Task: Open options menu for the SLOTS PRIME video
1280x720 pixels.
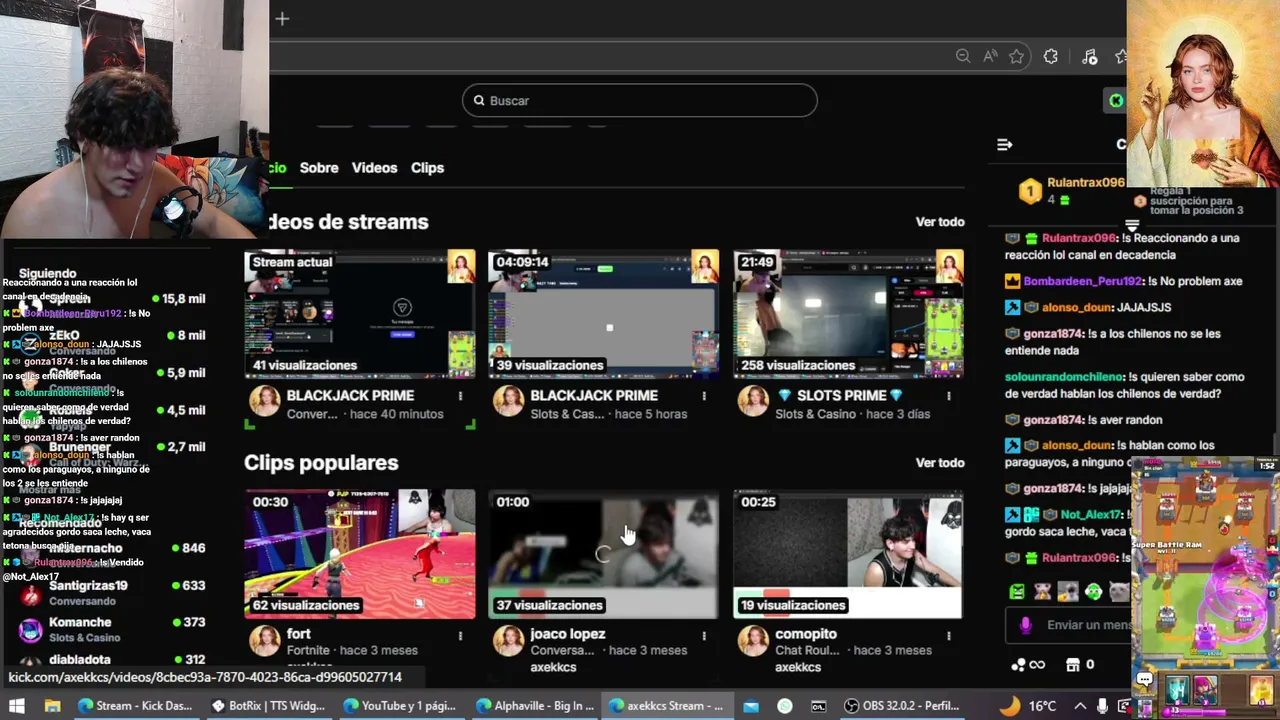Action: point(949,396)
